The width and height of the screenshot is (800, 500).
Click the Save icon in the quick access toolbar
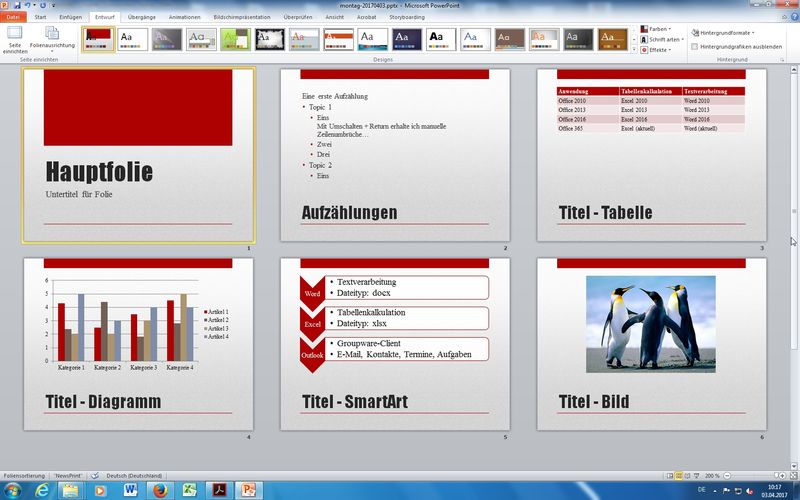(x=17, y=5)
